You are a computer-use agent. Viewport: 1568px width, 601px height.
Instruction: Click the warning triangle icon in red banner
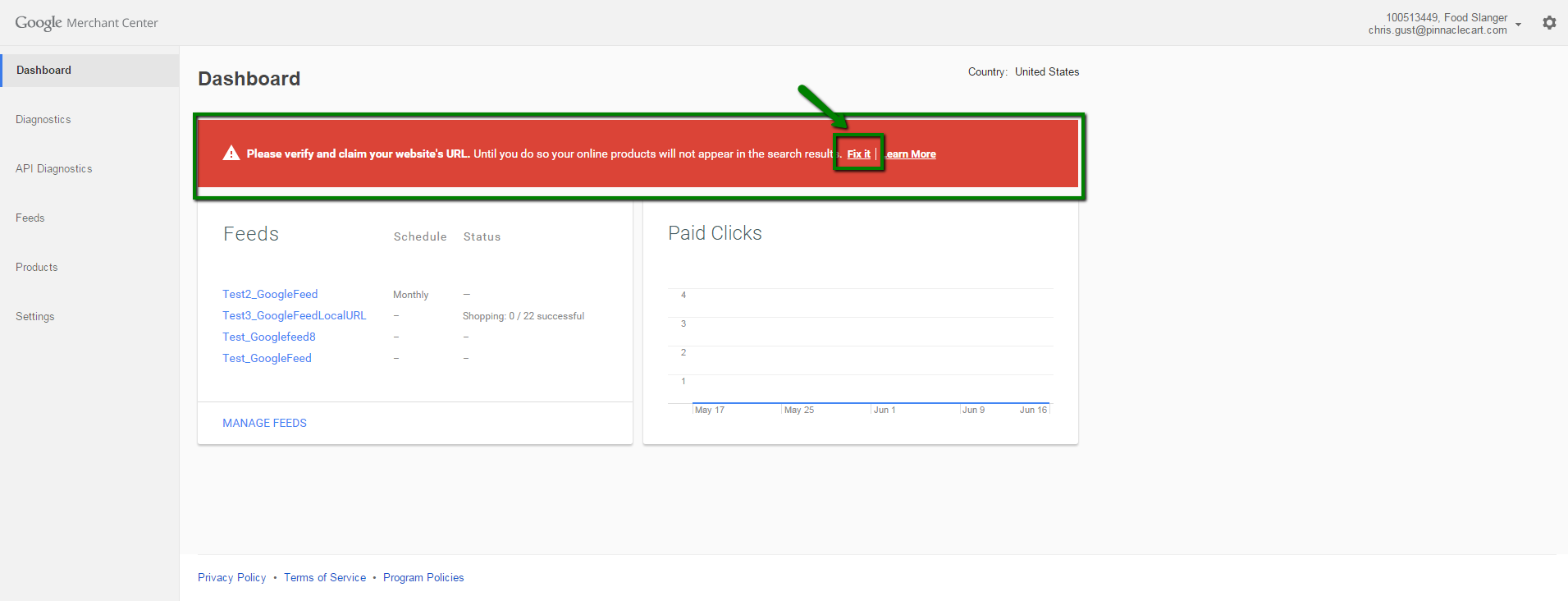pos(231,154)
